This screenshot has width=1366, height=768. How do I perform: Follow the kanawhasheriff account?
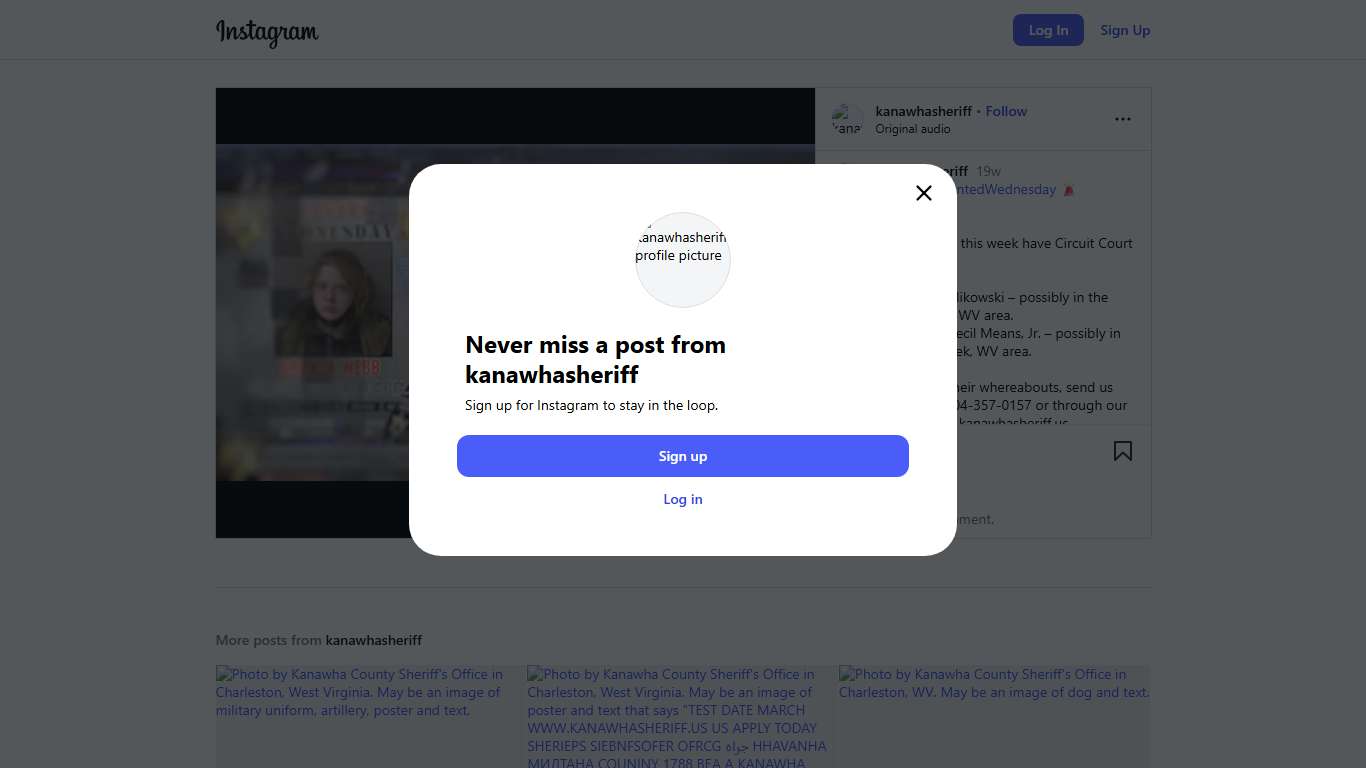[x=1006, y=111]
